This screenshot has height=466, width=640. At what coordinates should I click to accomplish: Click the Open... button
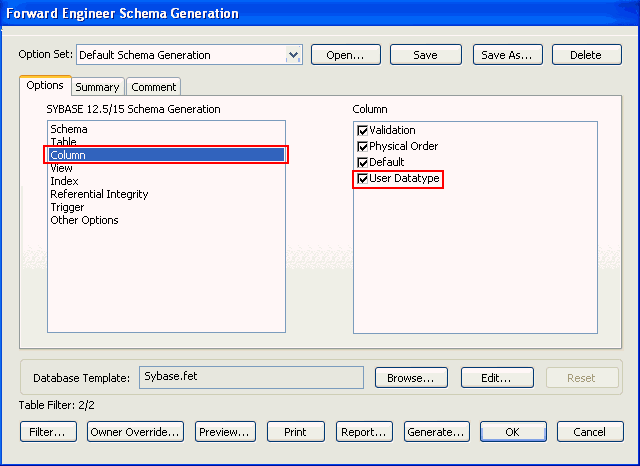346,55
